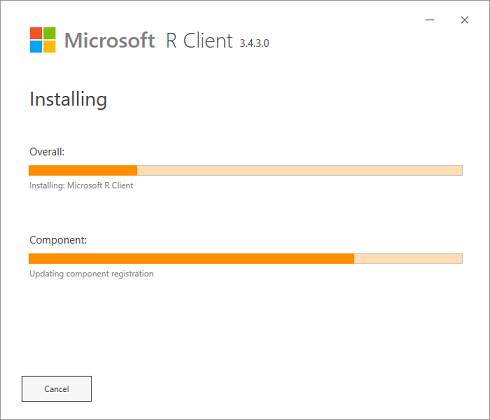Click the blue square of the Microsoft logo
Screen dimensions: 490x420
point(36,47)
